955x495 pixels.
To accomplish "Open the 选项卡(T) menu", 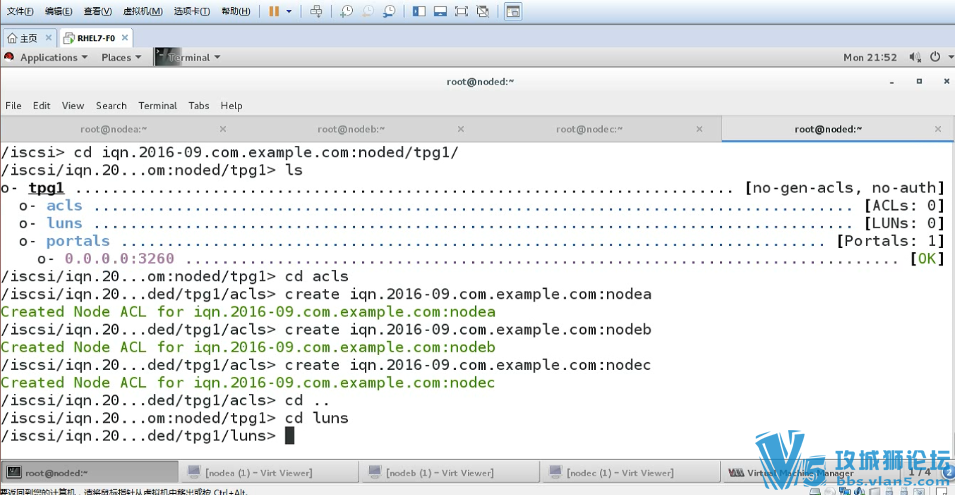I will point(192,11).
